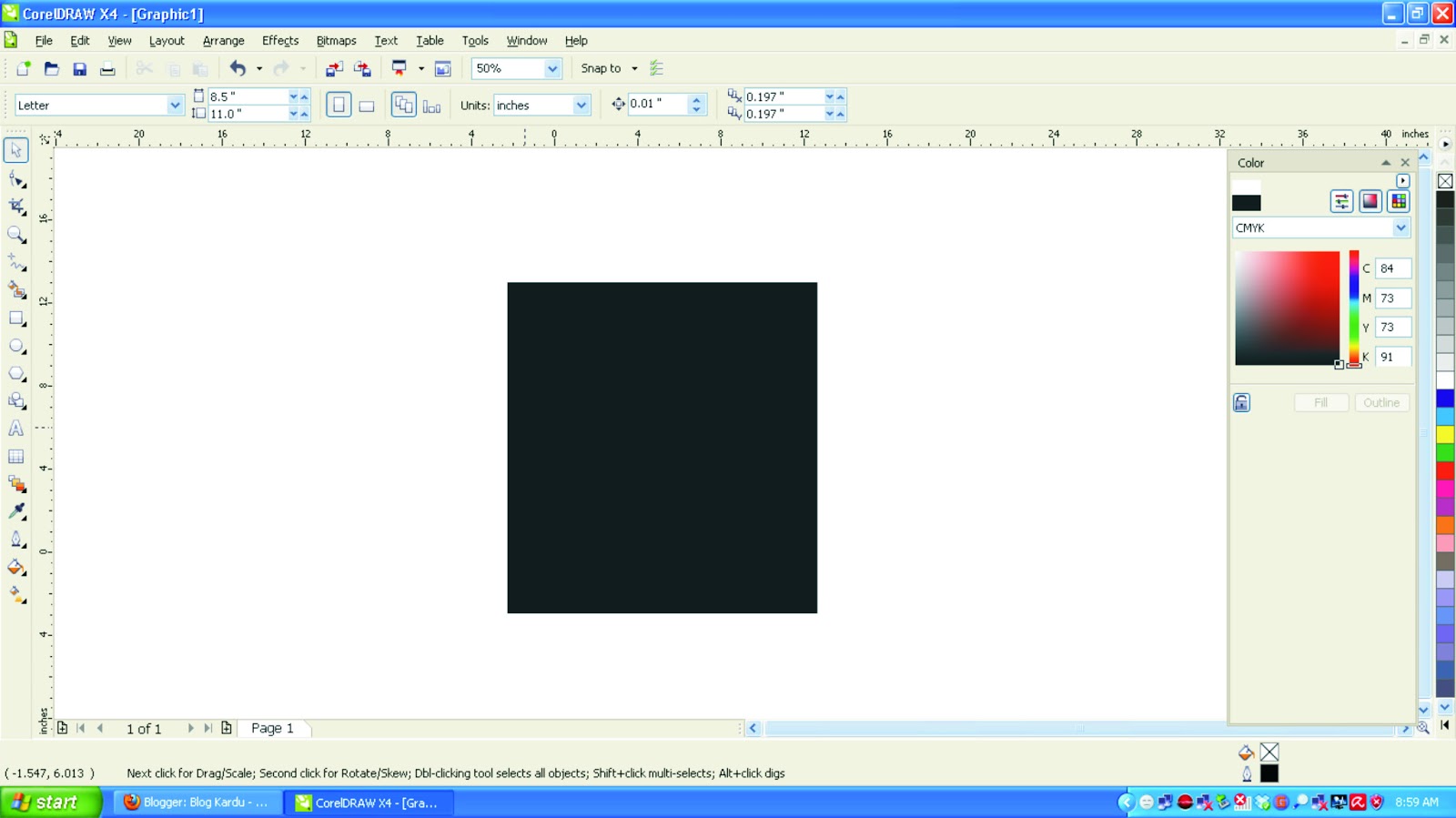Undo the last action
The height and width of the screenshot is (818, 1456).
point(238,68)
